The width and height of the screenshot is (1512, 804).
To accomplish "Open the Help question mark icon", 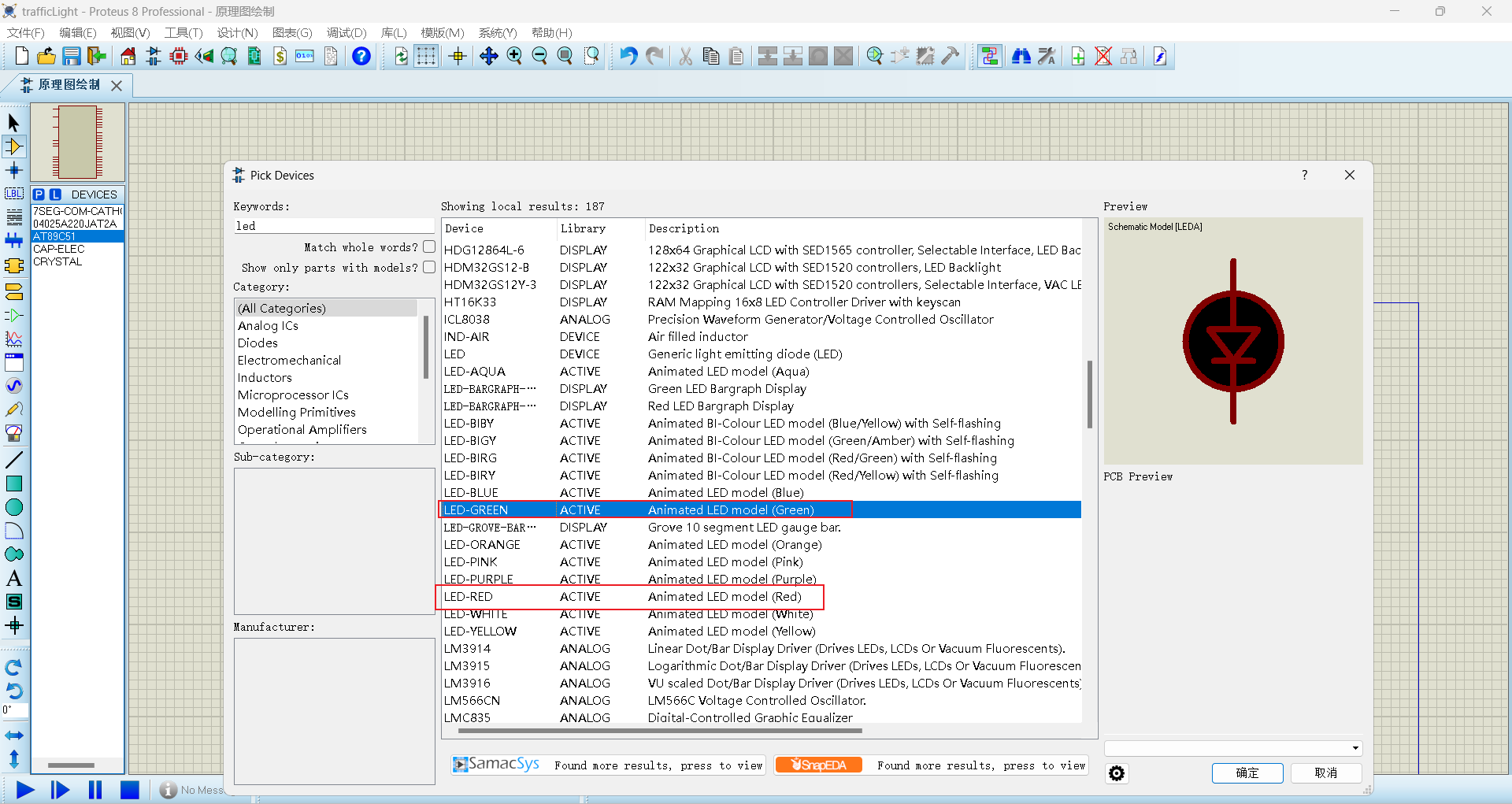I will pyautogui.click(x=361, y=56).
